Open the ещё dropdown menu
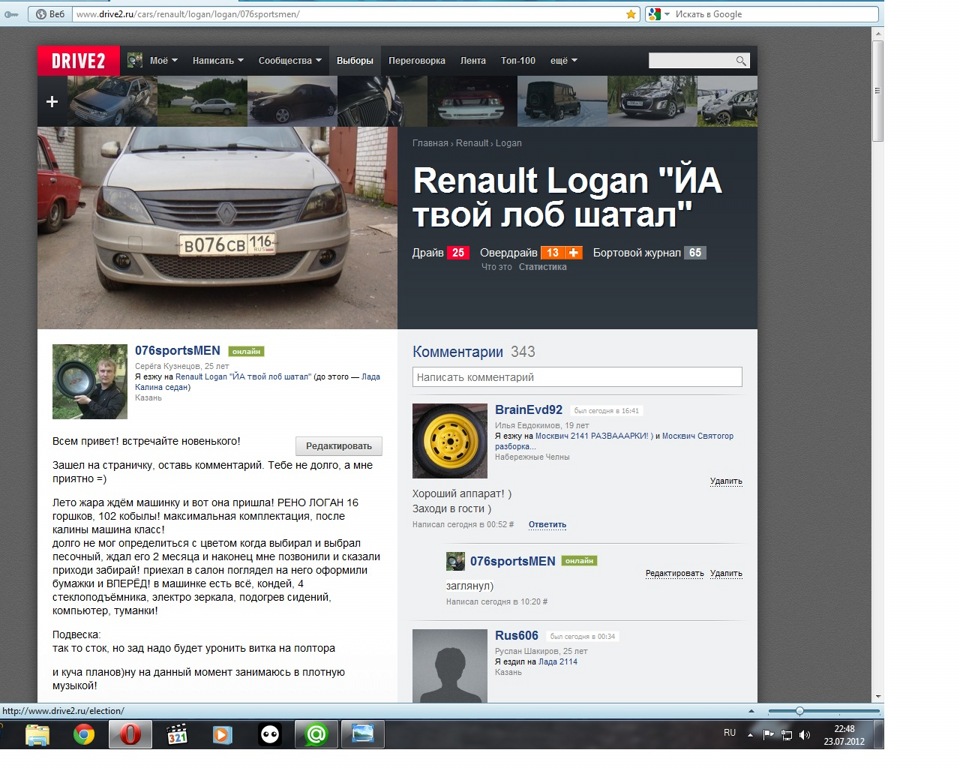The height and width of the screenshot is (768, 960). [x=563, y=61]
